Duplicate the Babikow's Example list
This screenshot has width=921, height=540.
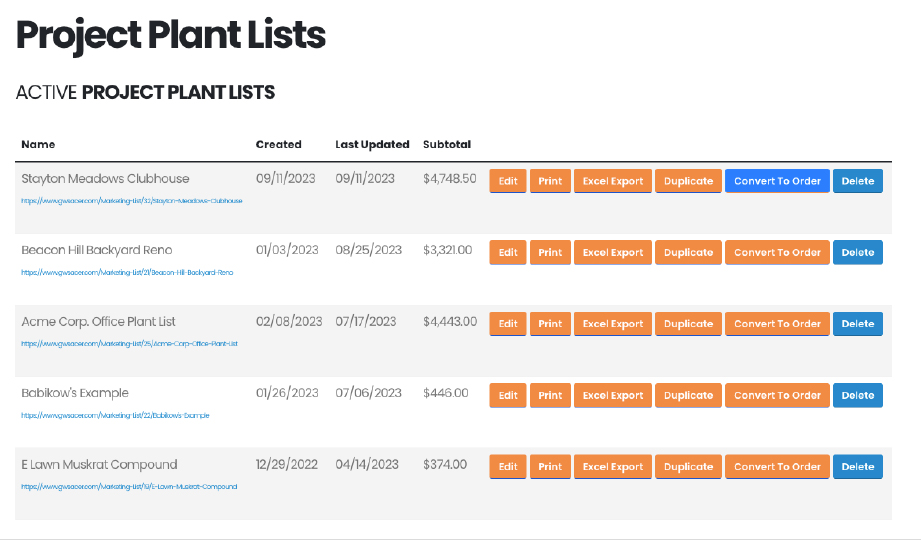click(x=688, y=396)
